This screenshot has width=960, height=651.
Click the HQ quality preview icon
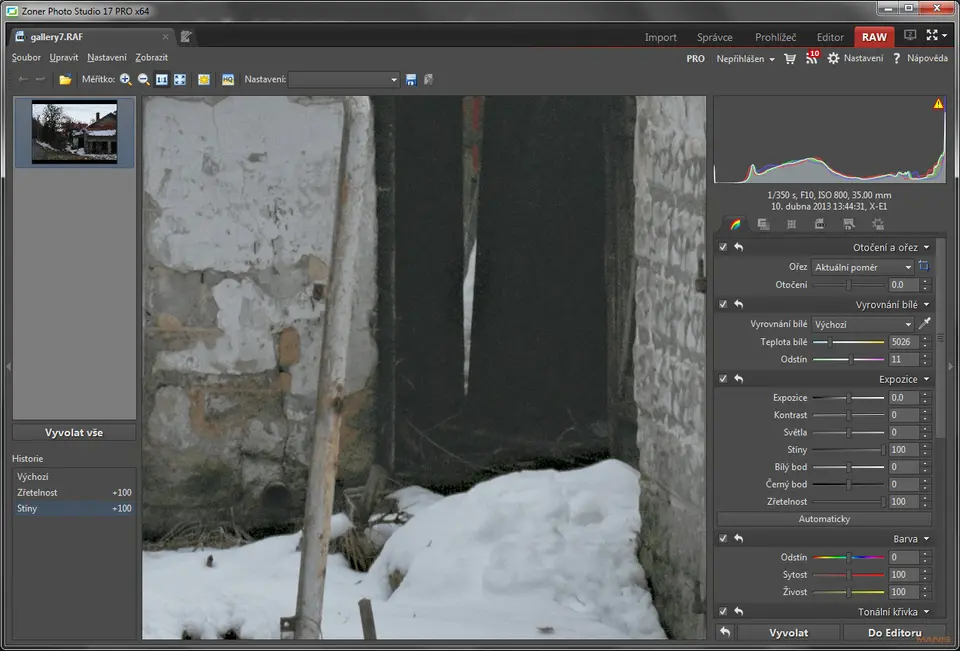(x=228, y=79)
